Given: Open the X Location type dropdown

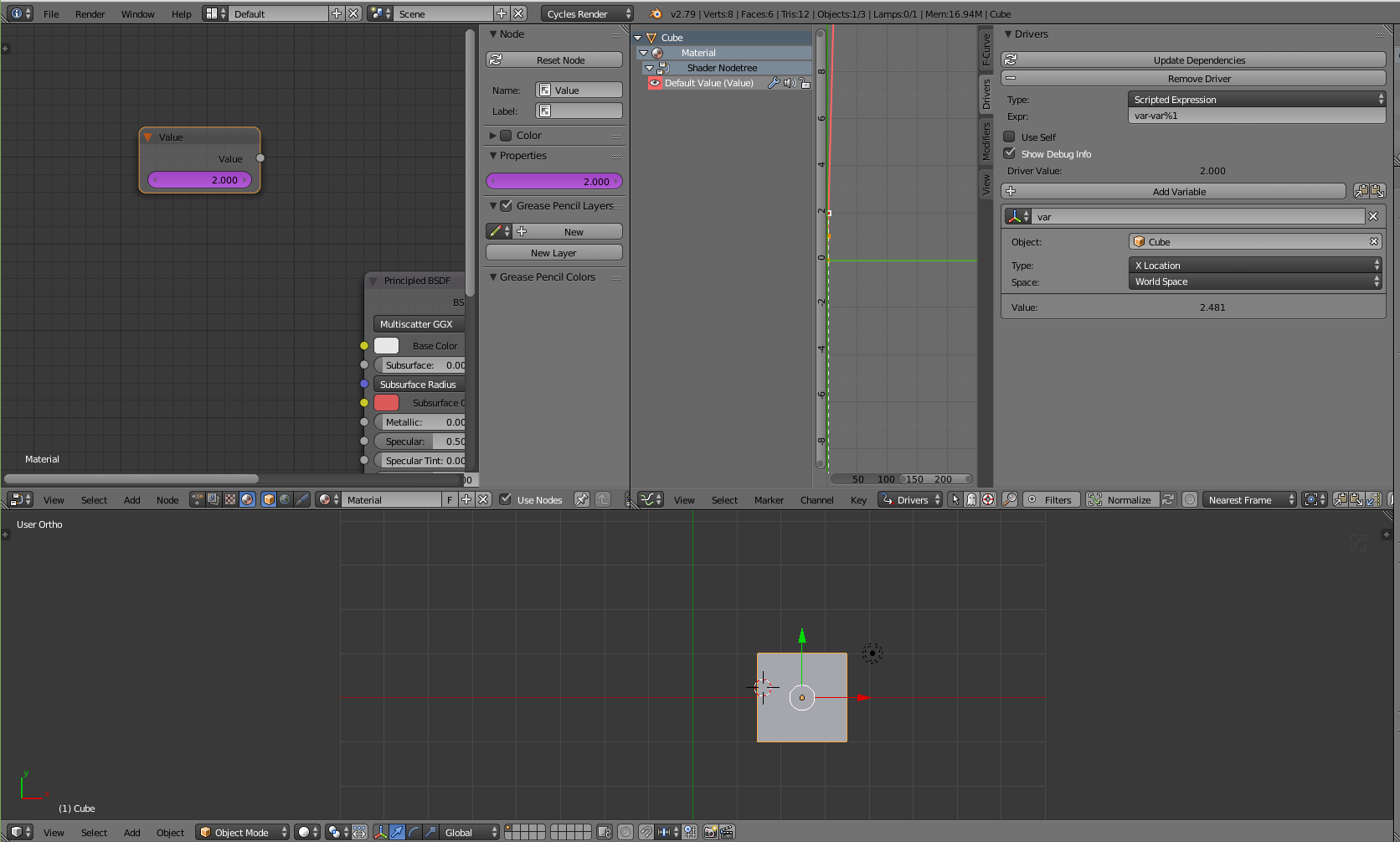Looking at the screenshot, I should (x=1255, y=265).
